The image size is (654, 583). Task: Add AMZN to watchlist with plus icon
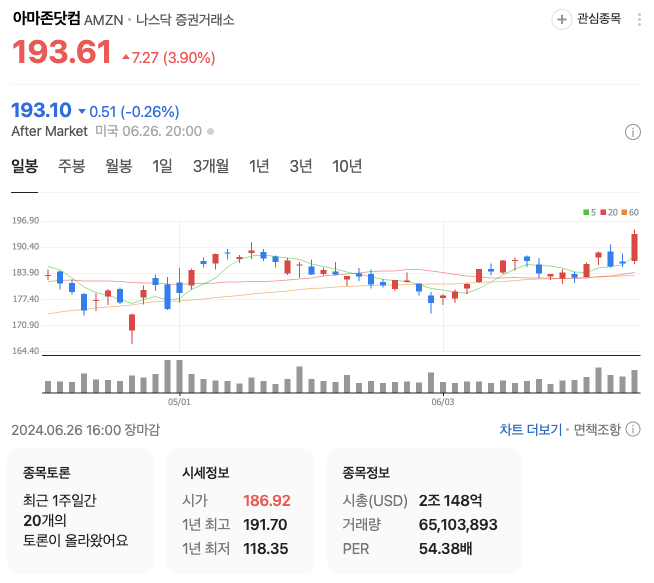click(x=561, y=20)
